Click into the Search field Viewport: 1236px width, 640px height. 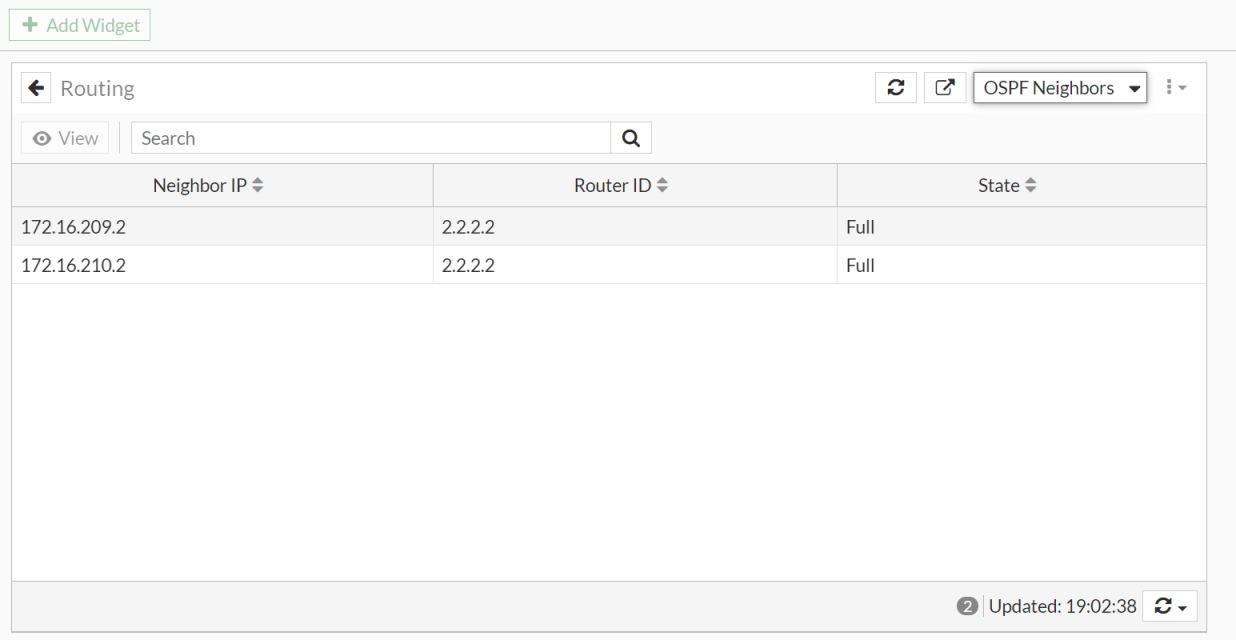(370, 138)
